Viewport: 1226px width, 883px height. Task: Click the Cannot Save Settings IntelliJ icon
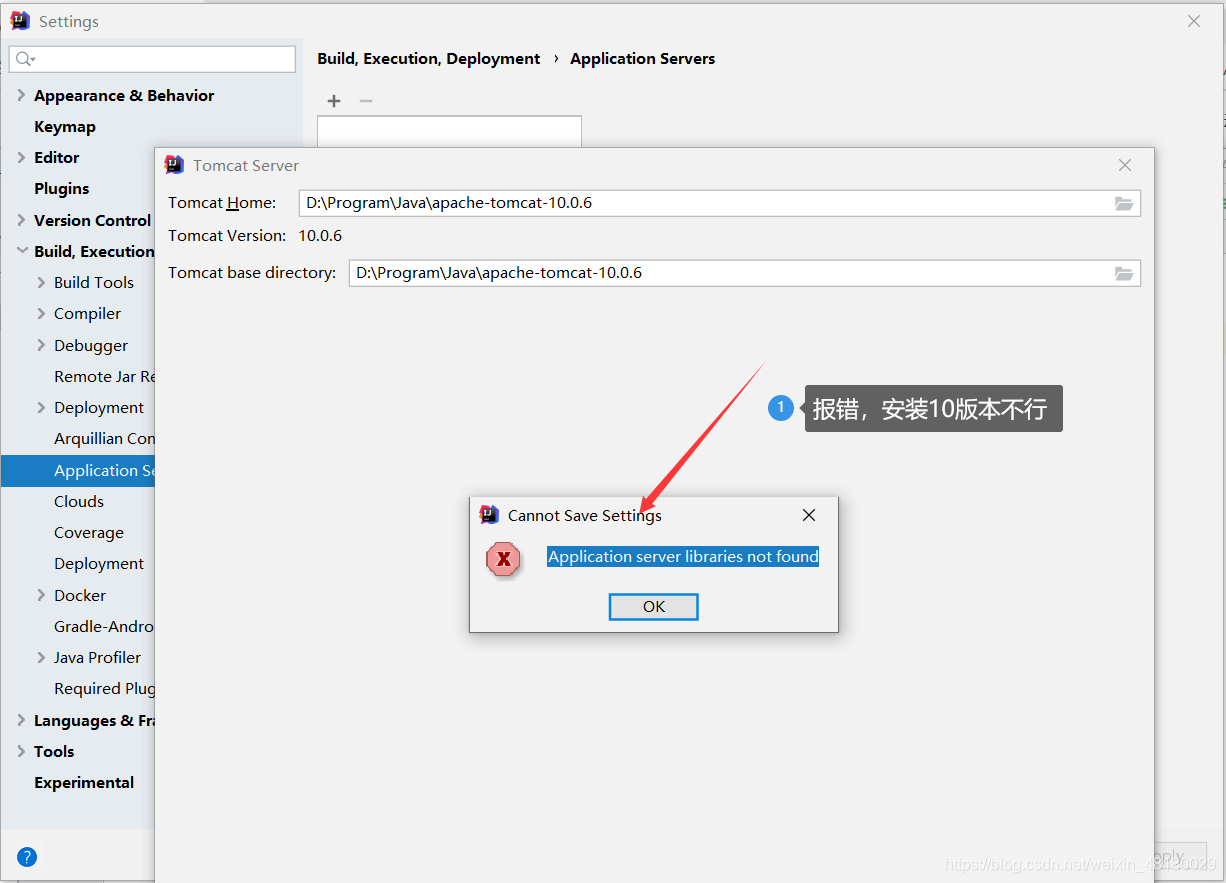coord(489,515)
